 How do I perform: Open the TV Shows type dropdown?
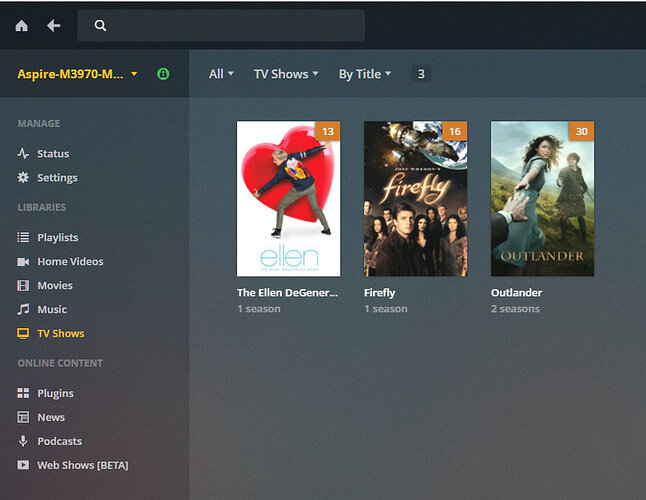286,74
